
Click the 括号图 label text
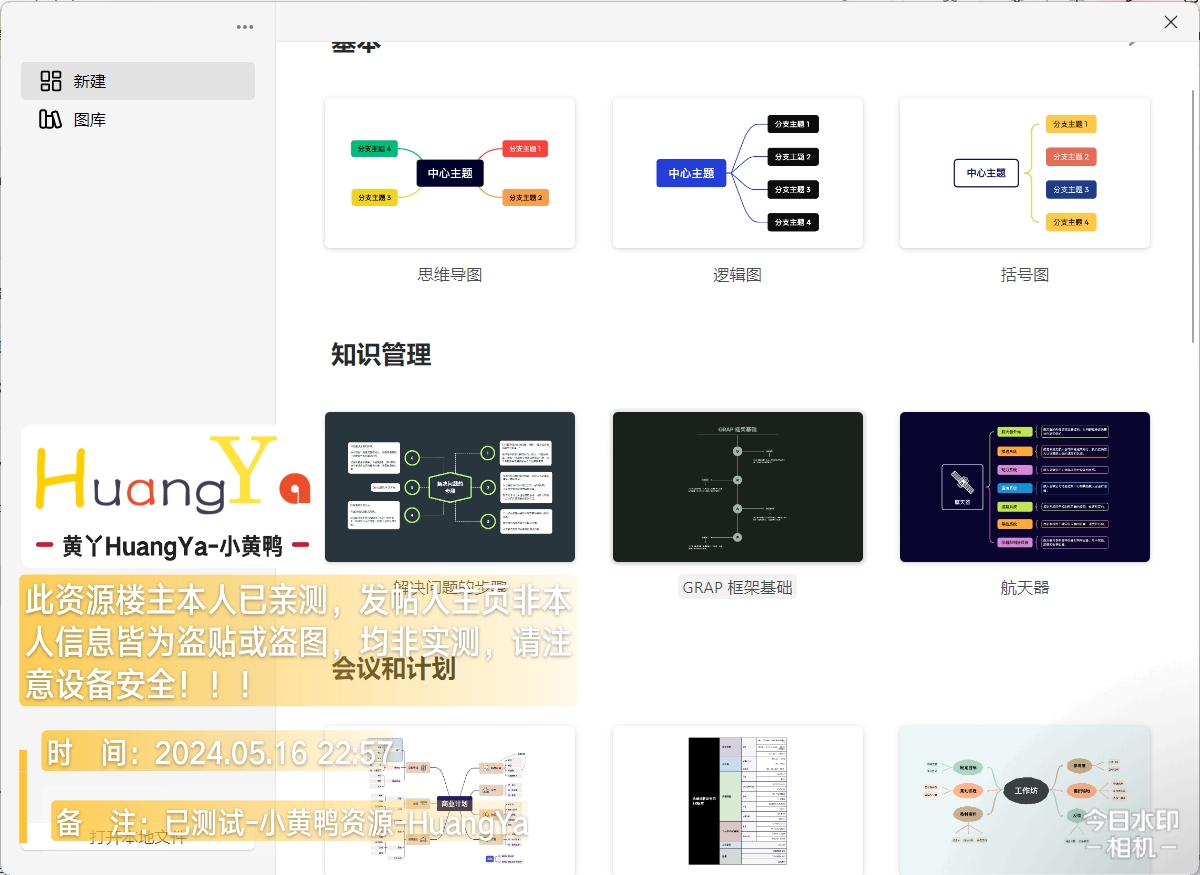point(1024,275)
